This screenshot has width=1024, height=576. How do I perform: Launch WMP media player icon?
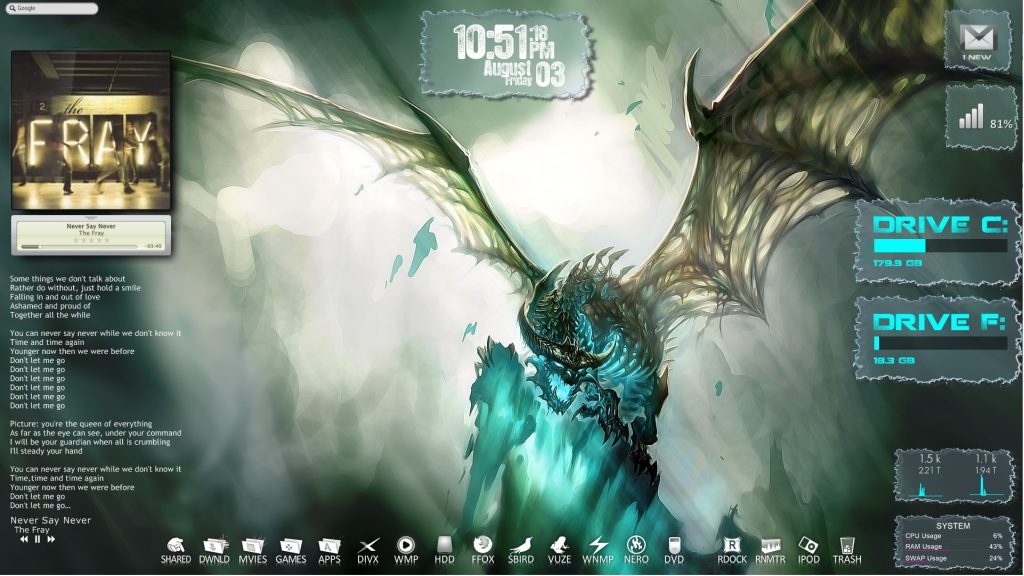[x=406, y=551]
